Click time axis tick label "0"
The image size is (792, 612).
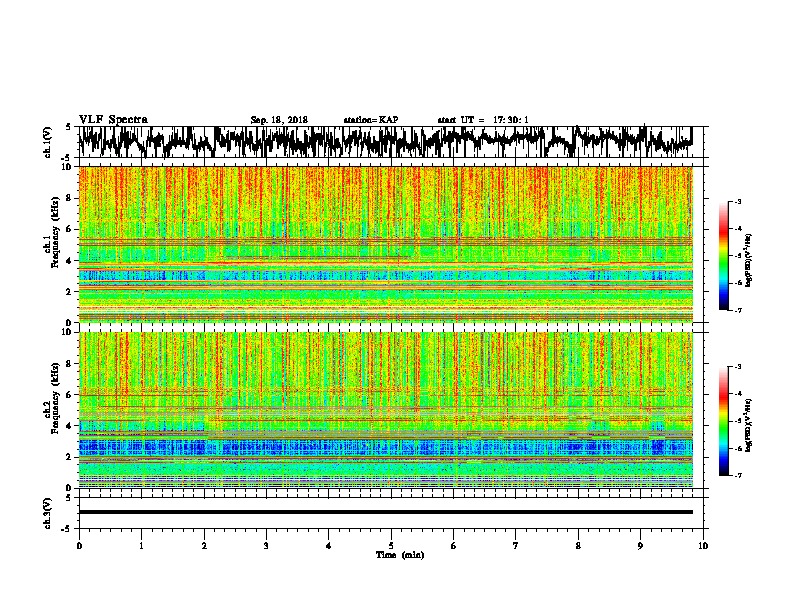[79, 546]
